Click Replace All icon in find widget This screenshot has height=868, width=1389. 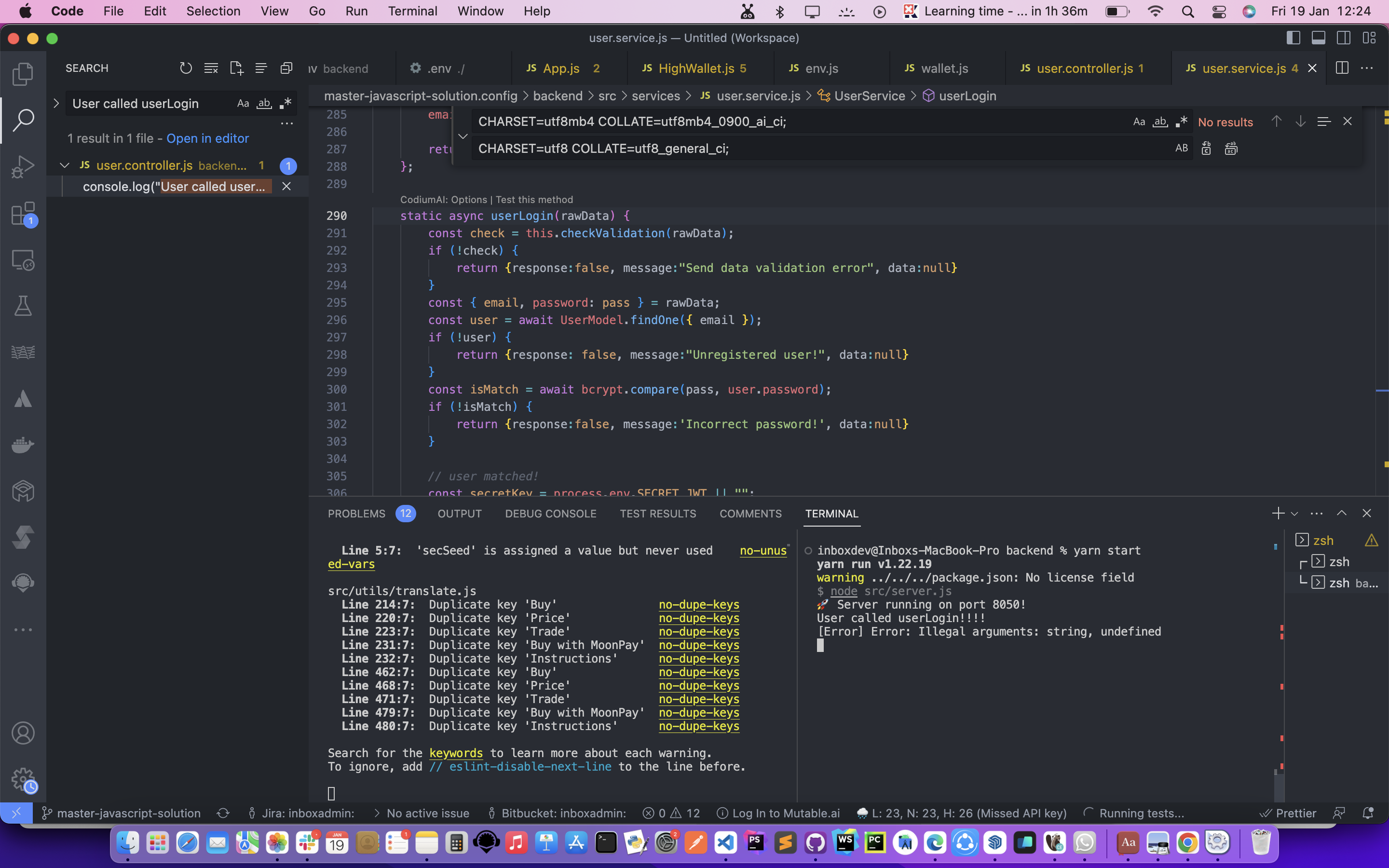pyautogui.click(x=1231, y=149)
